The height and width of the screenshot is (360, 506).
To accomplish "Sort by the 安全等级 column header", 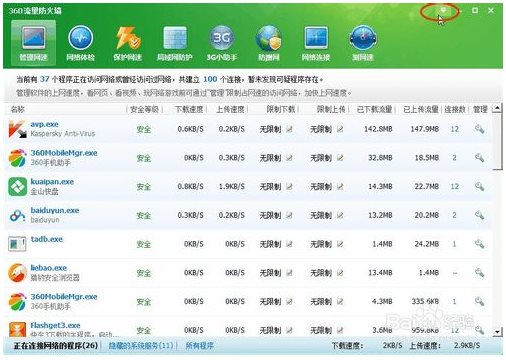I will pos(144,109).
